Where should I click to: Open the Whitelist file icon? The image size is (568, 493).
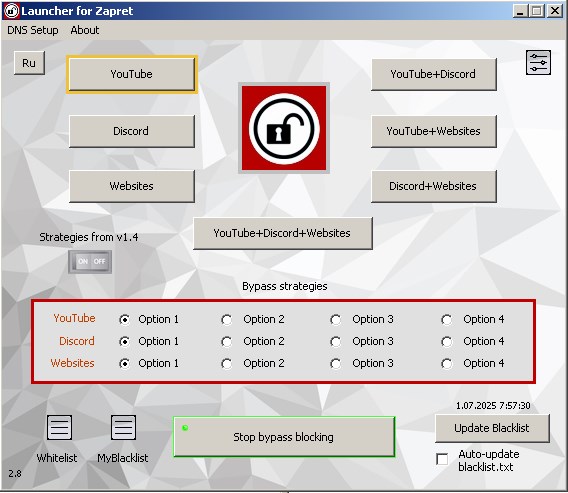(59, 427)
